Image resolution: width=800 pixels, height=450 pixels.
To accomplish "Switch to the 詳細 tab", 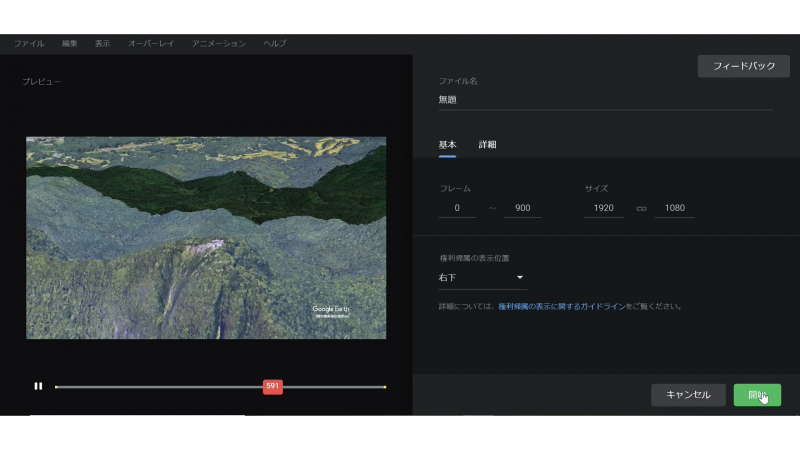I will (x=487, y=145).
